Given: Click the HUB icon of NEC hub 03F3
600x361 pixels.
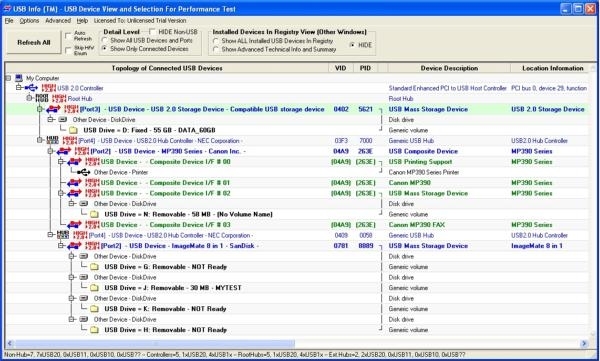Looking at the screenshot, I should [x=53, y=140].
